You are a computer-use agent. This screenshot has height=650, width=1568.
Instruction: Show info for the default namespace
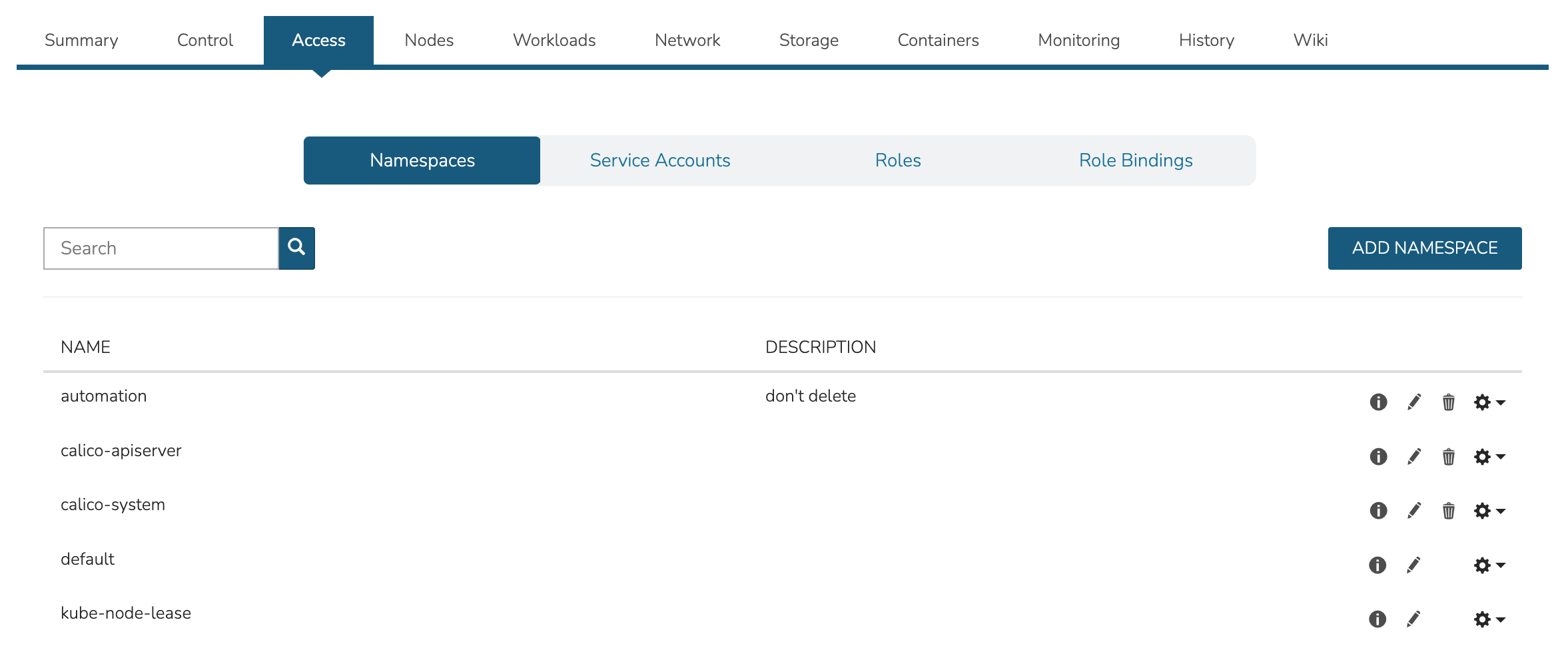click(1377, 565)
